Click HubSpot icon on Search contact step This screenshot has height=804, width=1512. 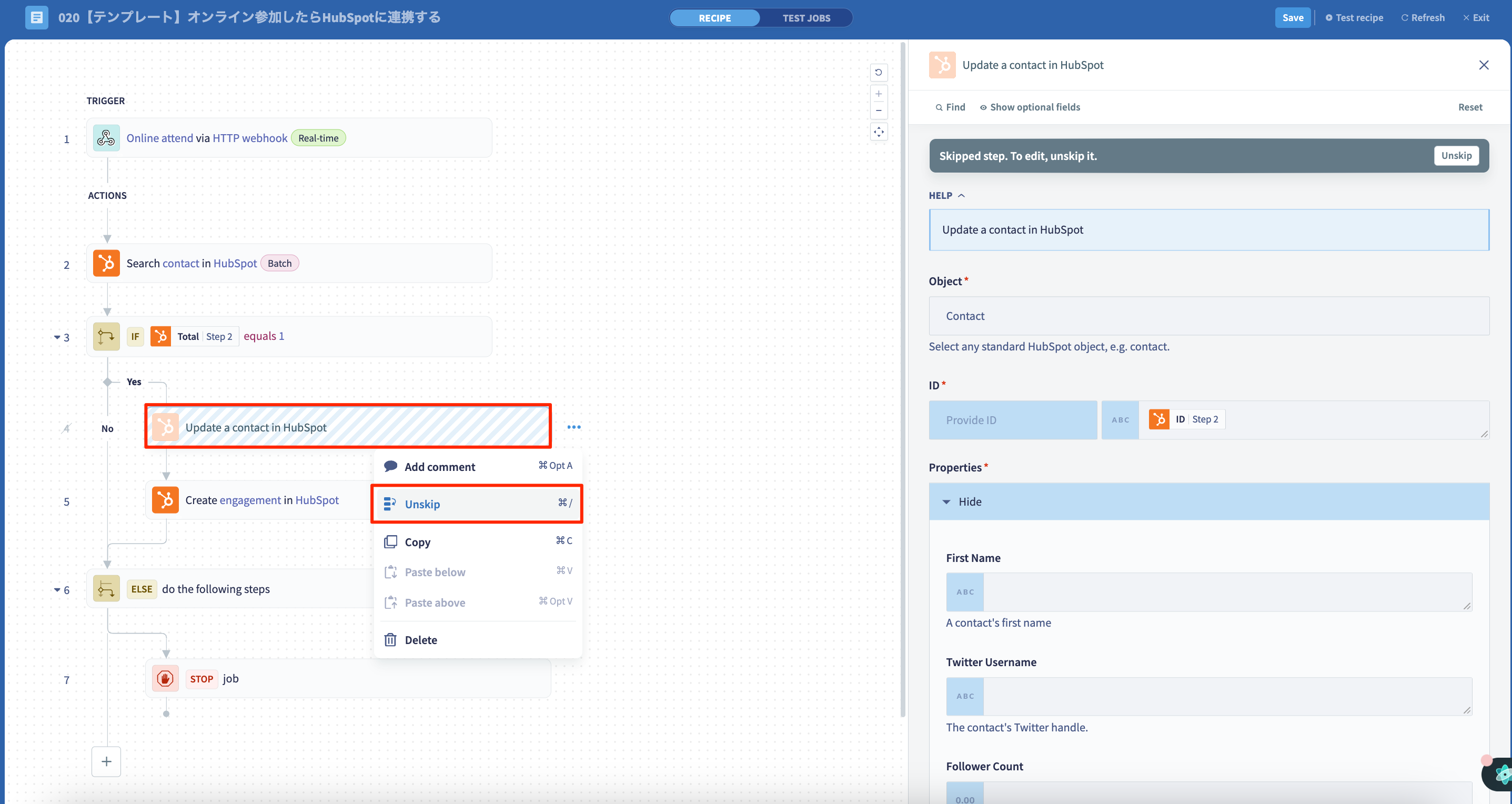106,264
